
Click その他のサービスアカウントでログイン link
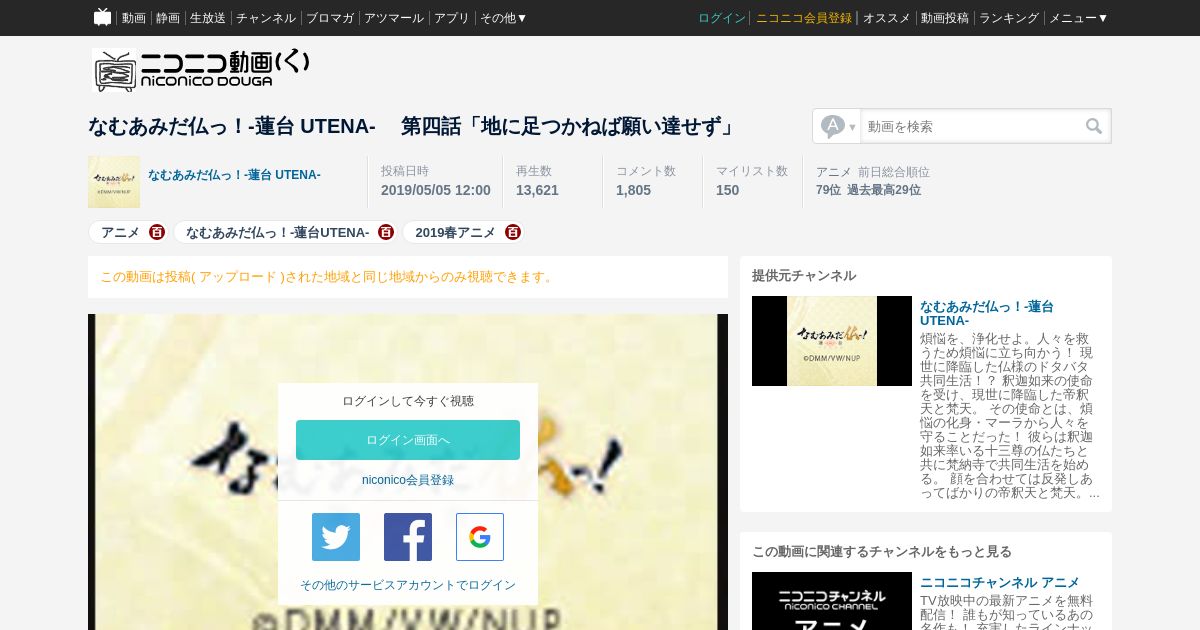click(x=408, y=585)
